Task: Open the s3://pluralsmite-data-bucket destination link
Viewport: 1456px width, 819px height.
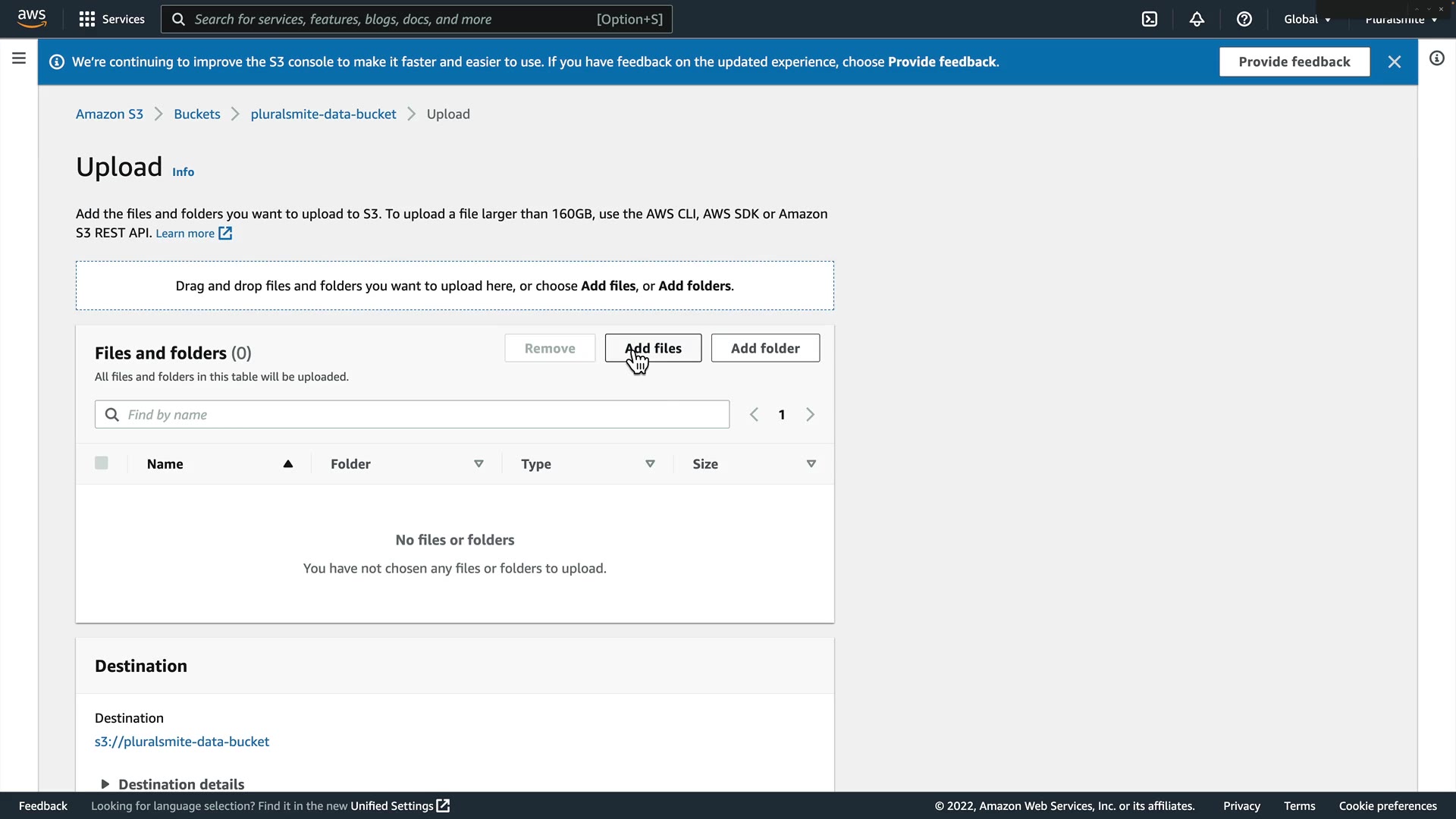Action: (182, 742)
